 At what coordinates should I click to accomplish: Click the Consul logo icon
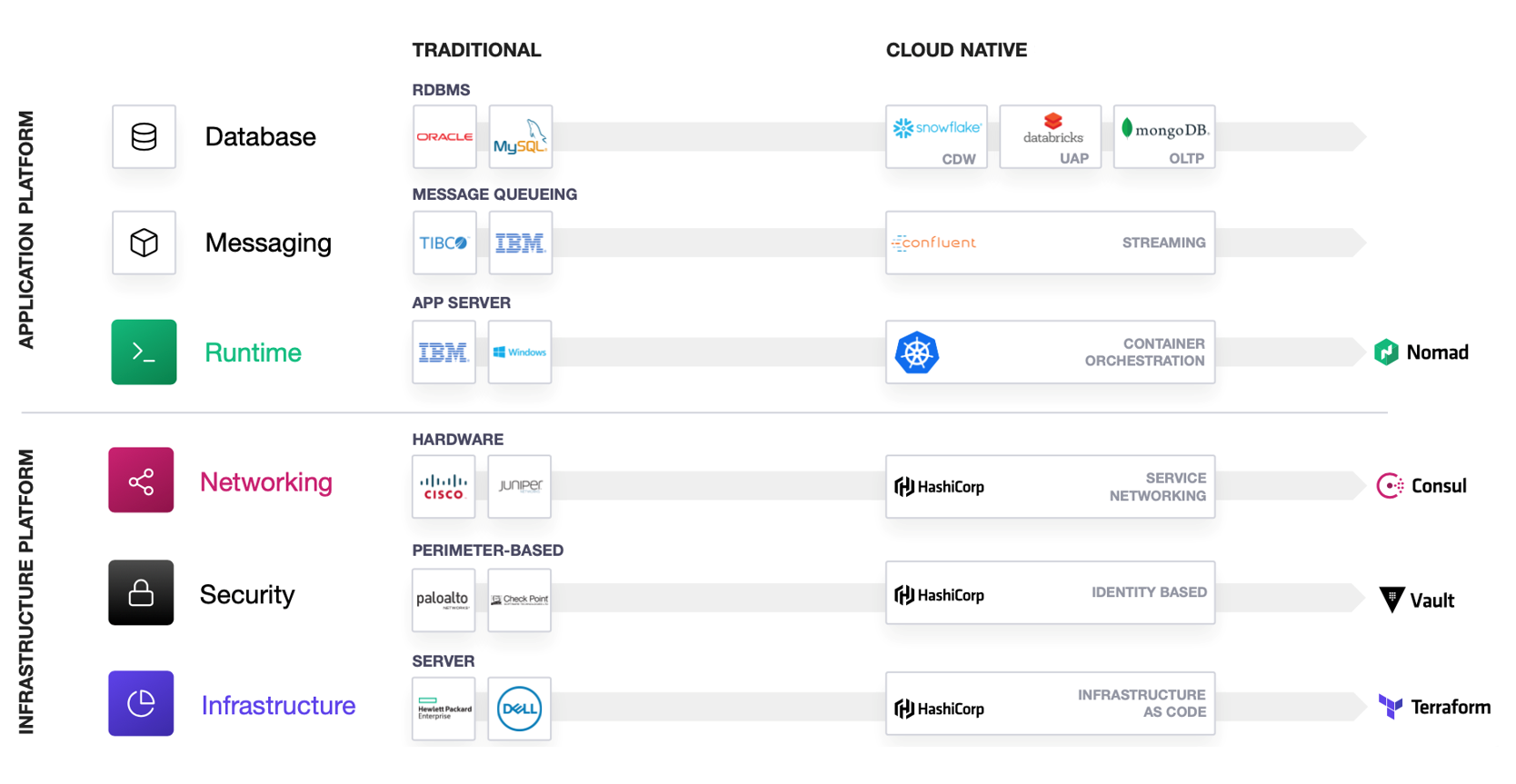[1390, 486]
